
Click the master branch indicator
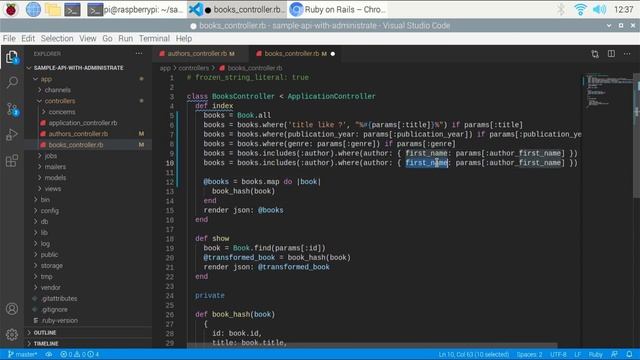coord(22,354)
